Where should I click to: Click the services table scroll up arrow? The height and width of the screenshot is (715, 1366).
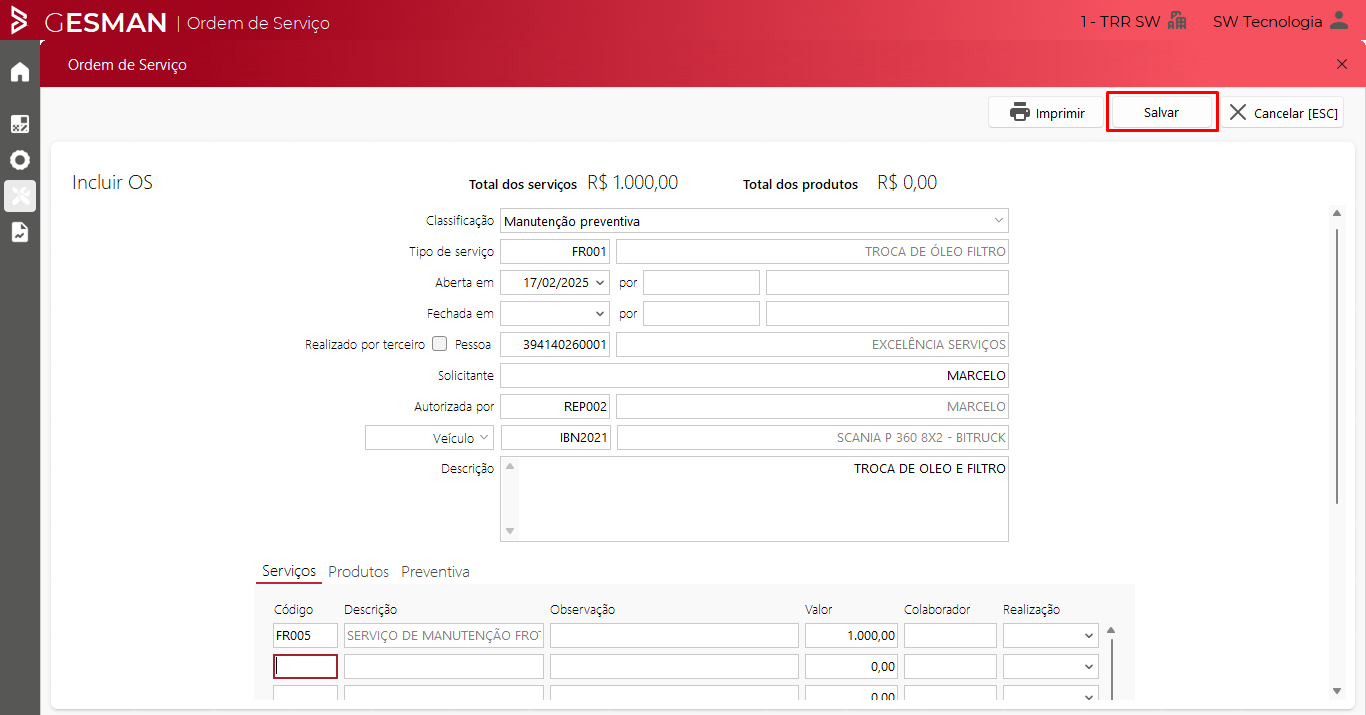(x=1110, y=630)
